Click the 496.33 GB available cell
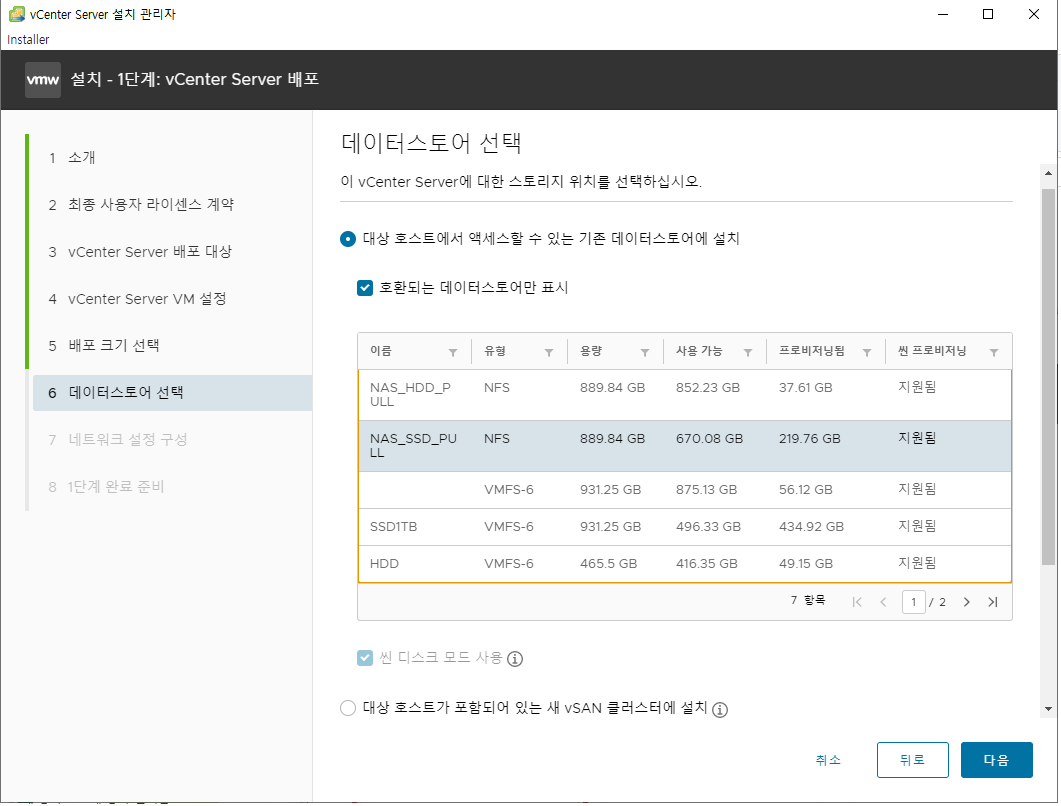1061x806 pixels. (x=708, y=527)
